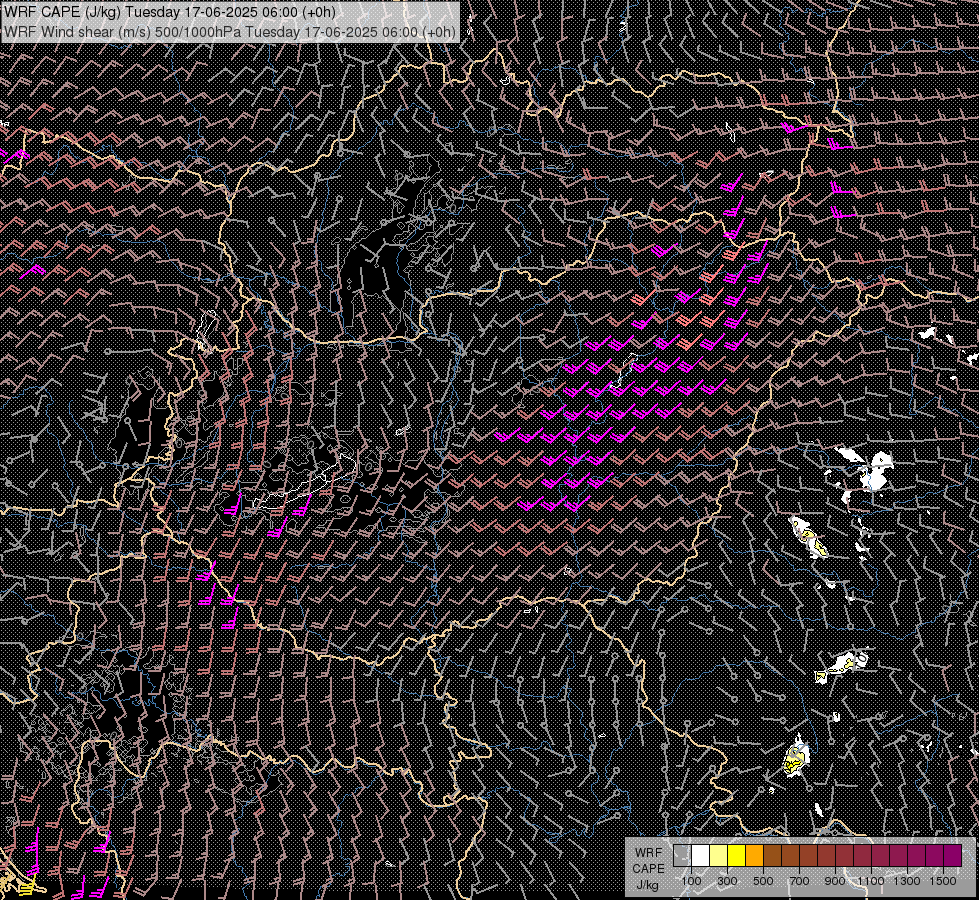Click the purple legend swatch after 1500

click(953, 856)
